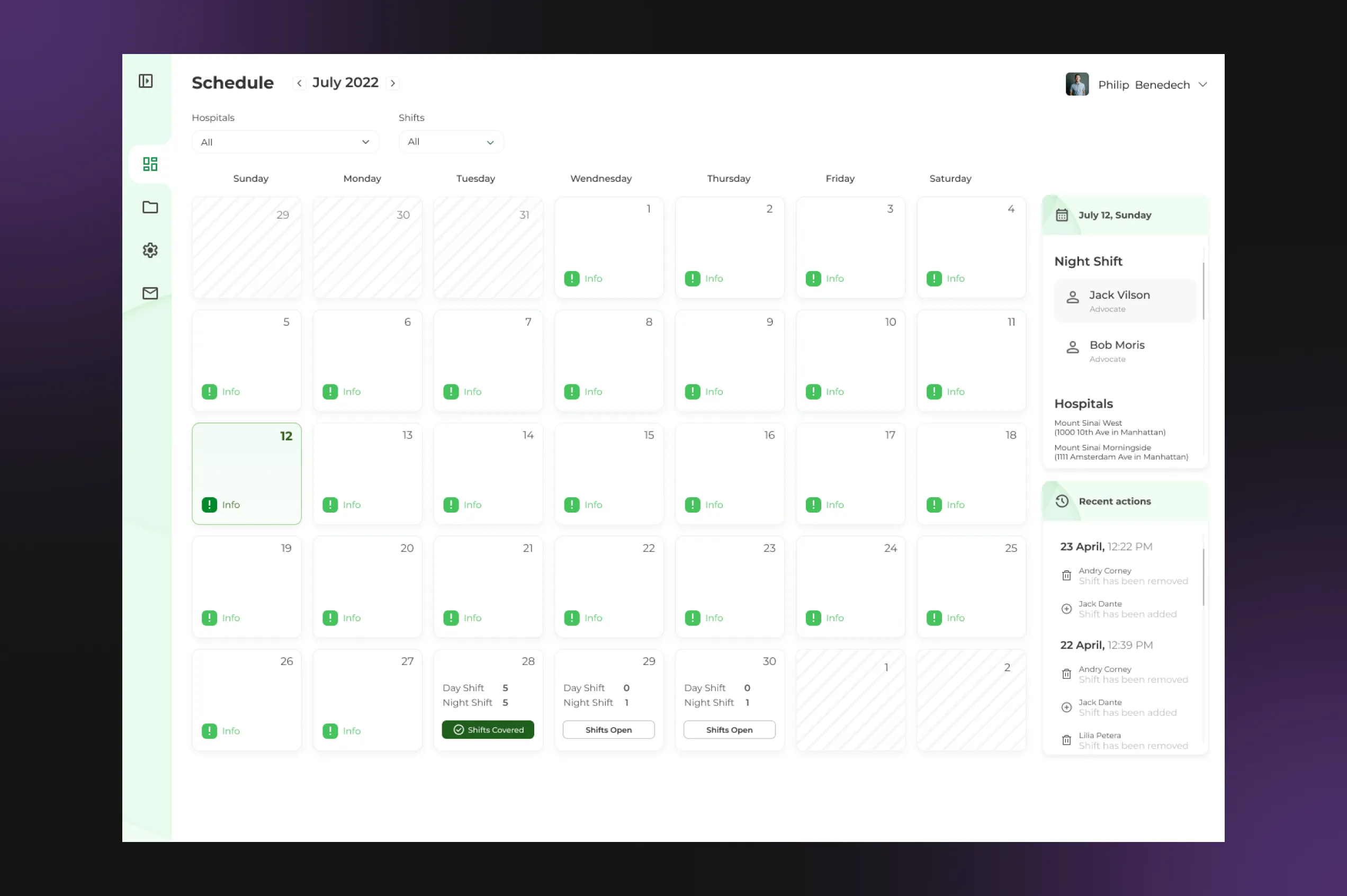Collapse the sidebar panel icon

pyautogui.click(x=146, y=81)
